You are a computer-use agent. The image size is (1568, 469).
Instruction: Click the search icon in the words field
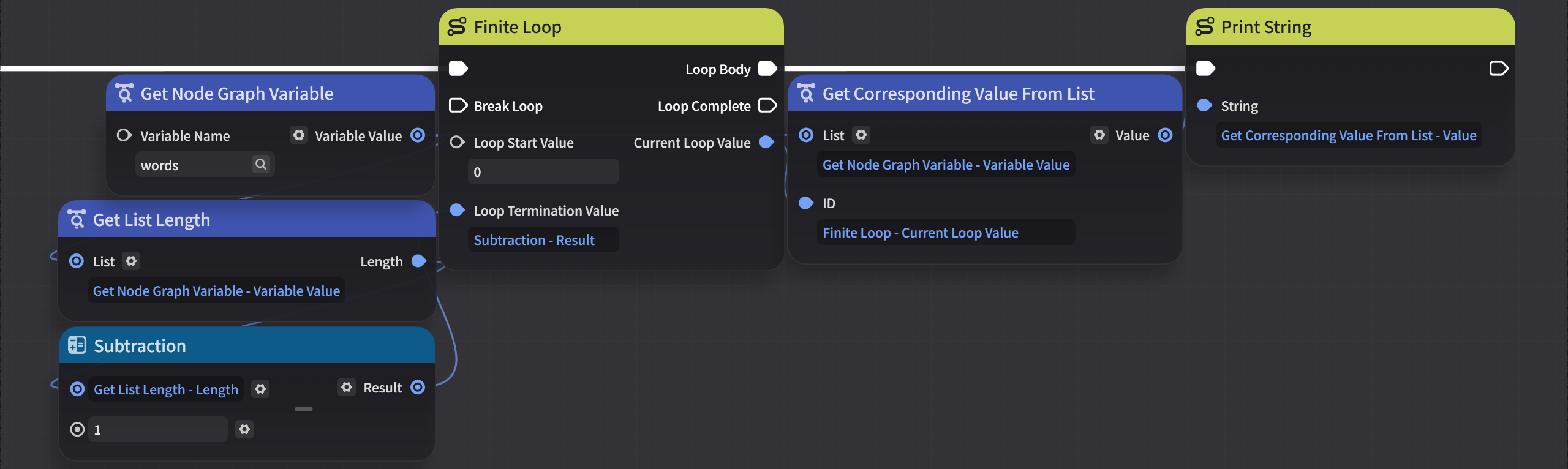pos(261,164)
